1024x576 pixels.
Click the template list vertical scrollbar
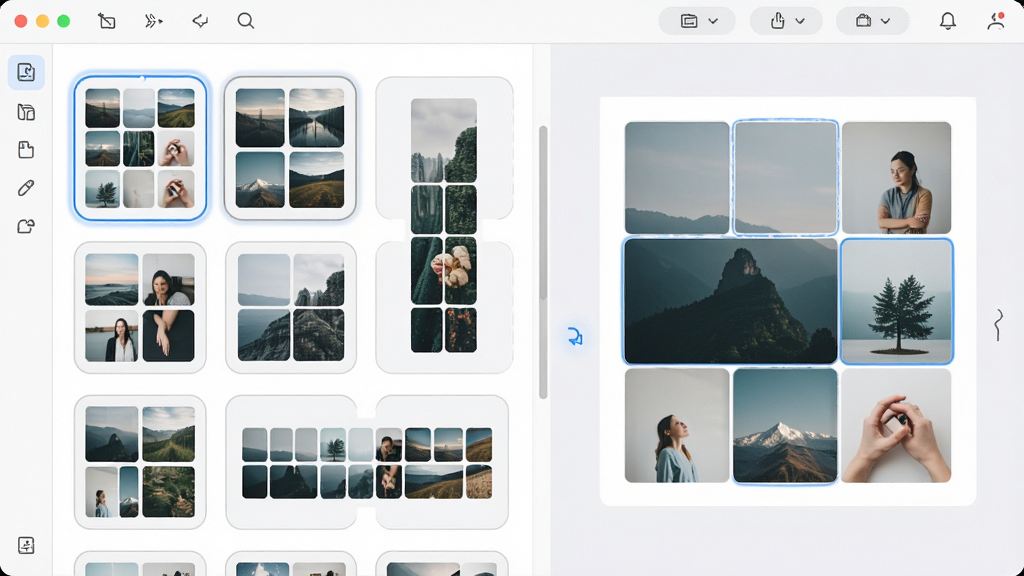(543, 262)
